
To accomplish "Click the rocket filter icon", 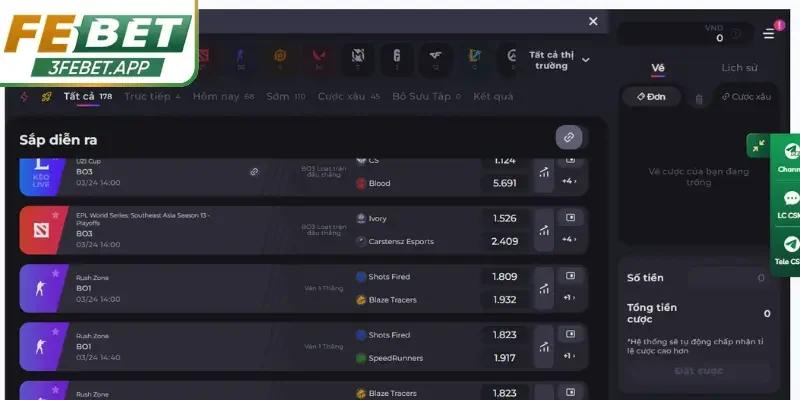I will point(46,96).
